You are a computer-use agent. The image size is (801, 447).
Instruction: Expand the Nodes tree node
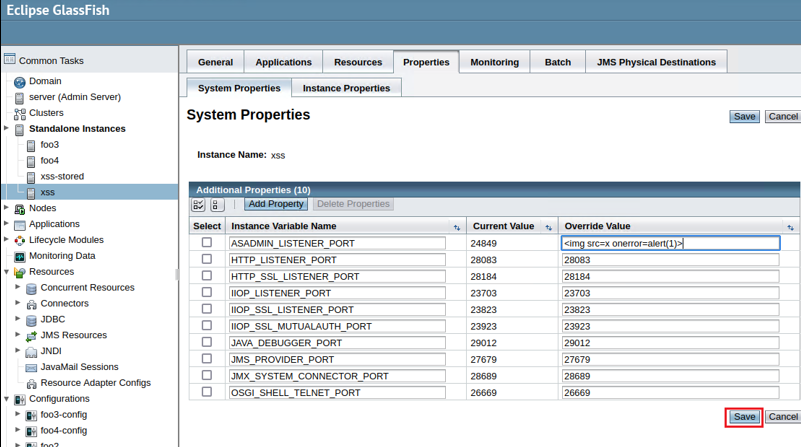6,207
